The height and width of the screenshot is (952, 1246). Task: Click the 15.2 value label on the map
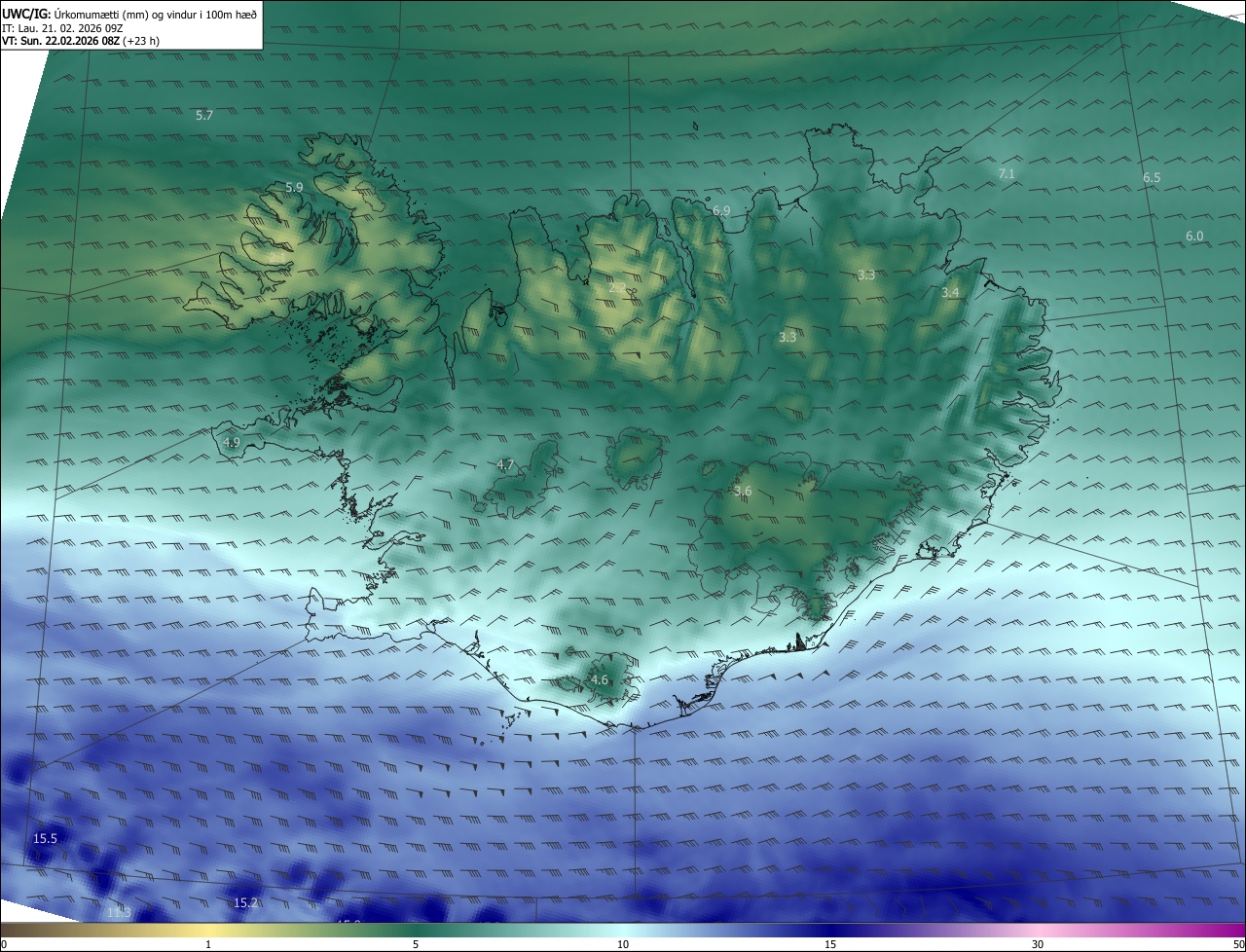pos(246,903)
